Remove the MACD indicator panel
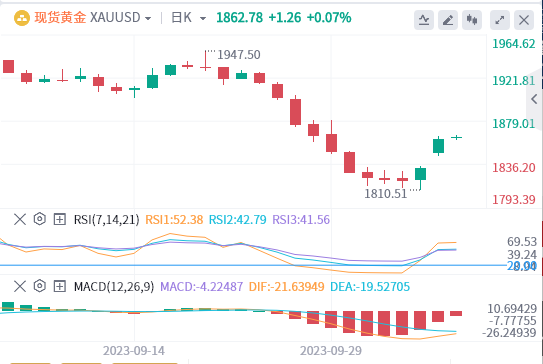The height and width of the screenshot is (364, 543). click(x=20, y=286)
